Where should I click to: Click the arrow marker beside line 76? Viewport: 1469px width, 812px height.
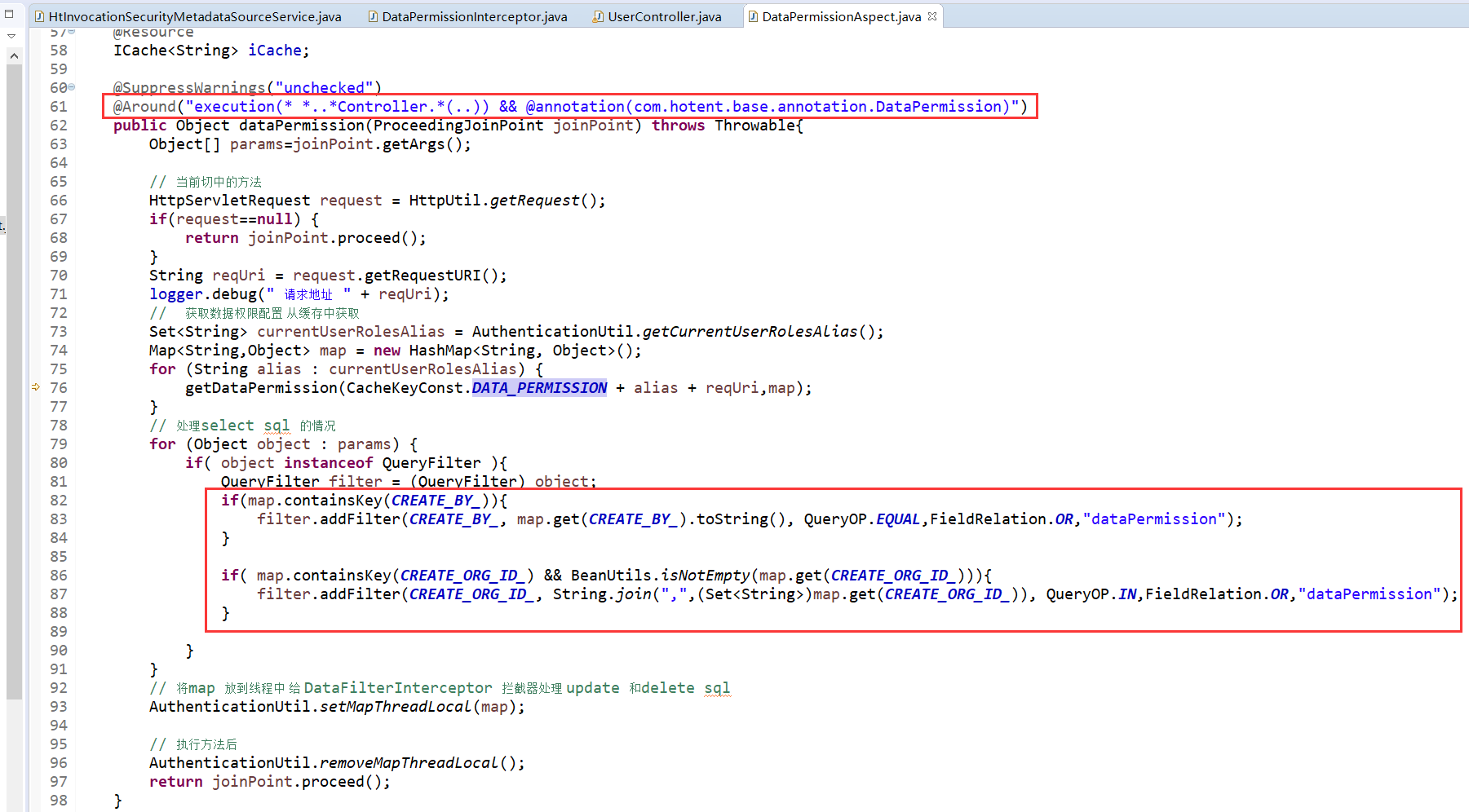click(36, 387)
